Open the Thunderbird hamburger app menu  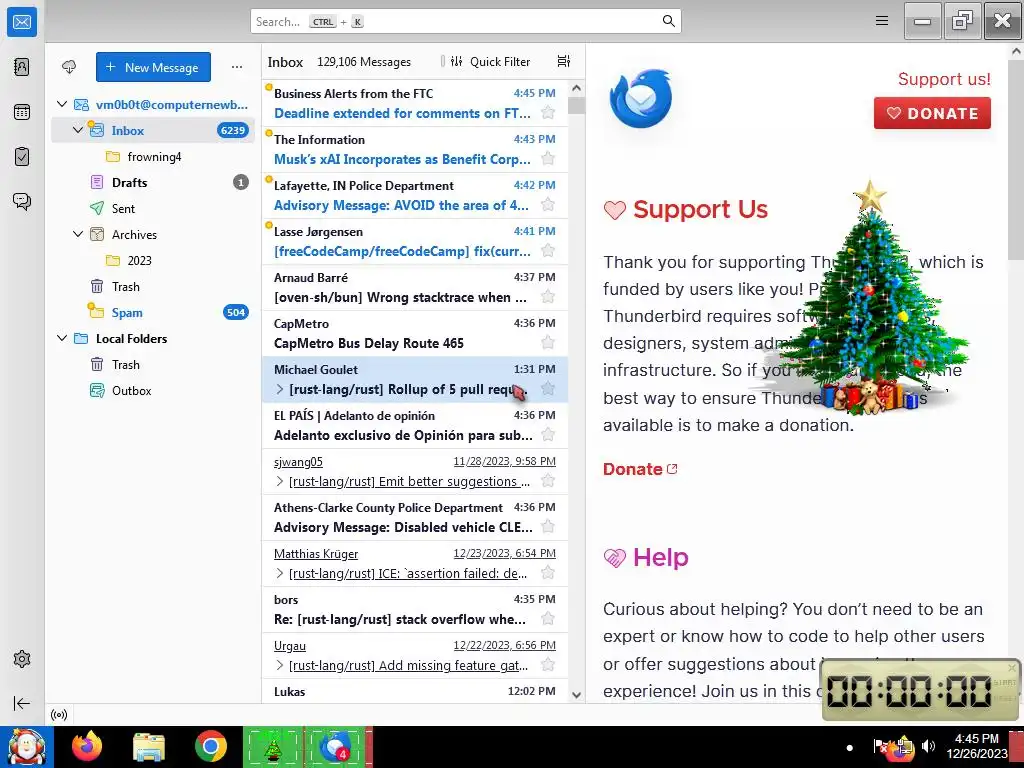882,21
